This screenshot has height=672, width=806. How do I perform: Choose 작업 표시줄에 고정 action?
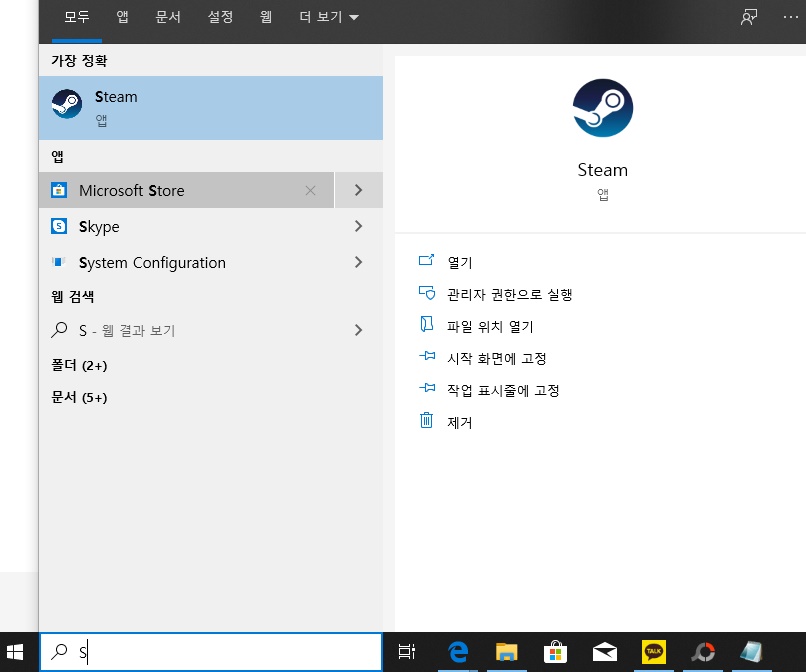pos(503,390)
